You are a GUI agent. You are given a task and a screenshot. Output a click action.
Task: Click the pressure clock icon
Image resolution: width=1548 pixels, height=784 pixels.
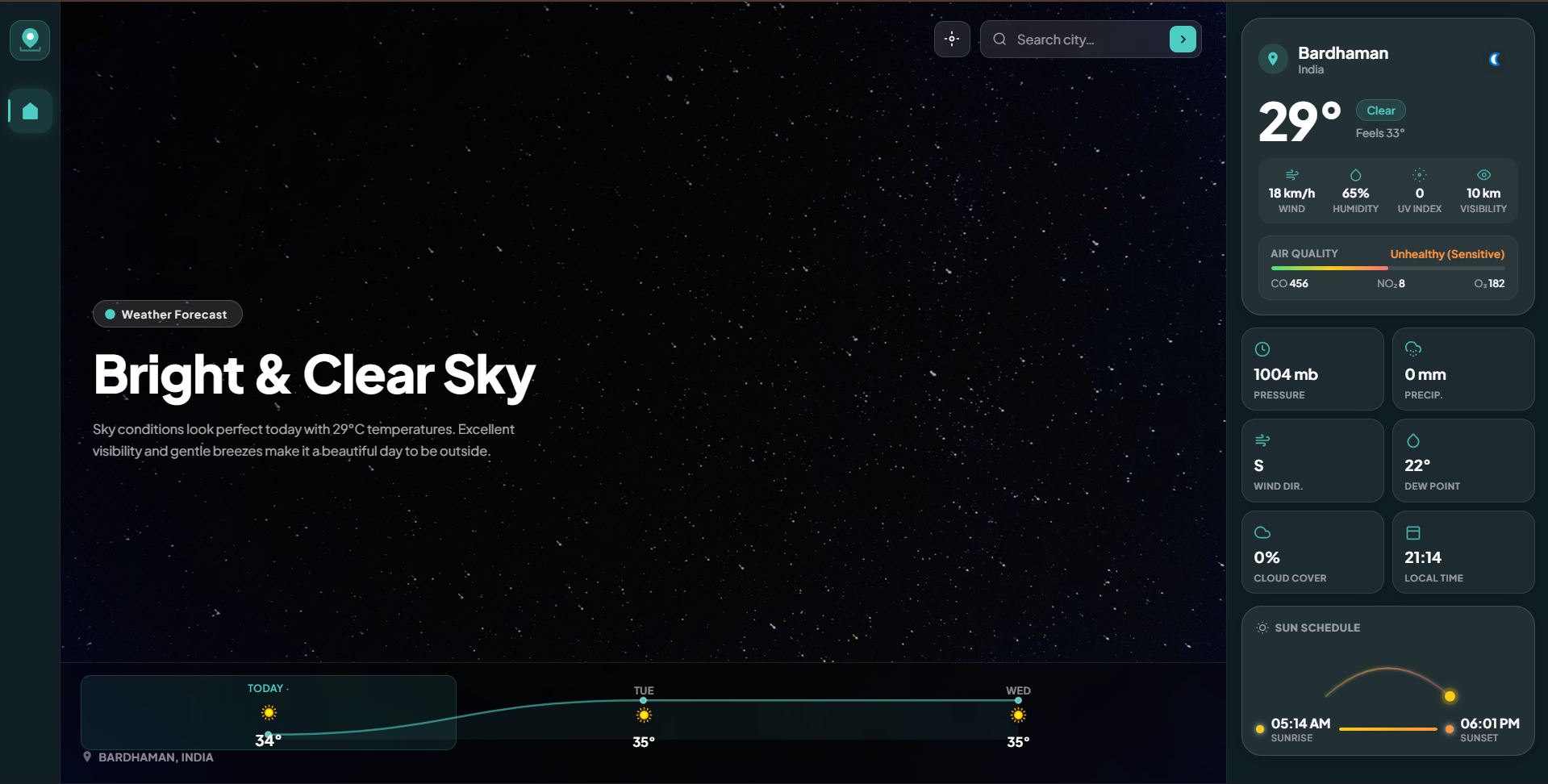tap(1262, 348)
